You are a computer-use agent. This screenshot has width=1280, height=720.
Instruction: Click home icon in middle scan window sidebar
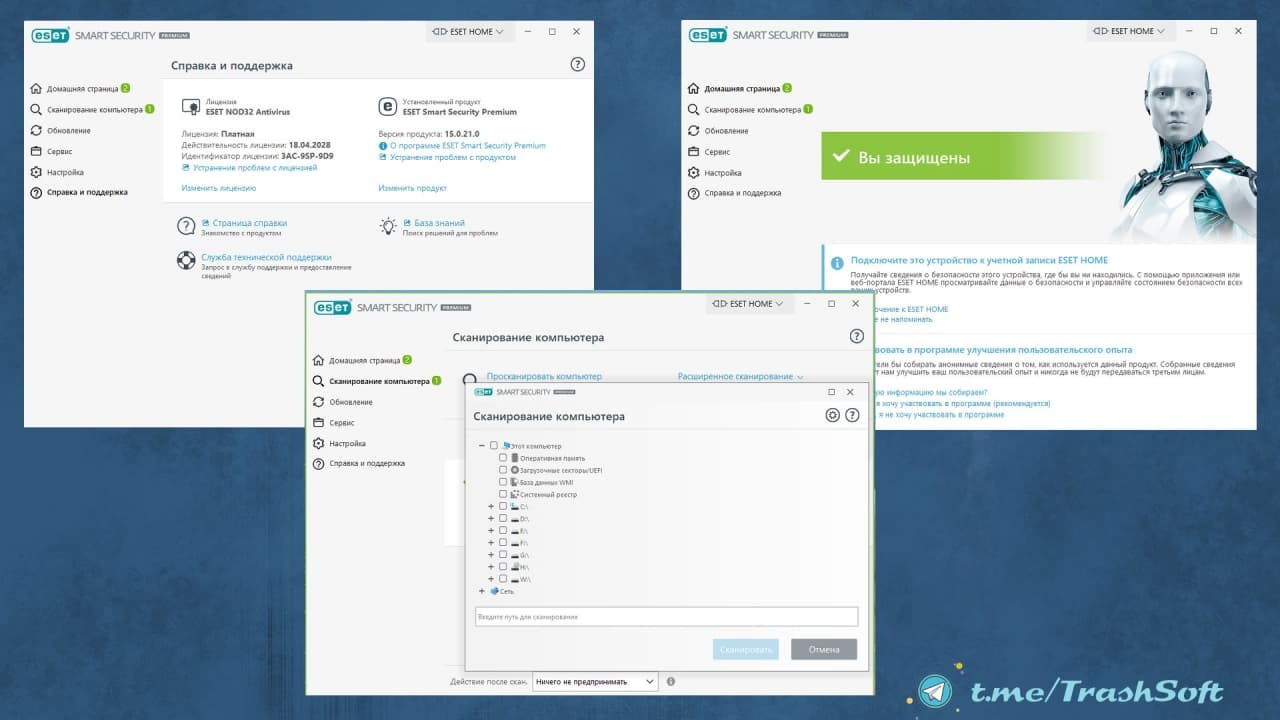click(318, 360)
